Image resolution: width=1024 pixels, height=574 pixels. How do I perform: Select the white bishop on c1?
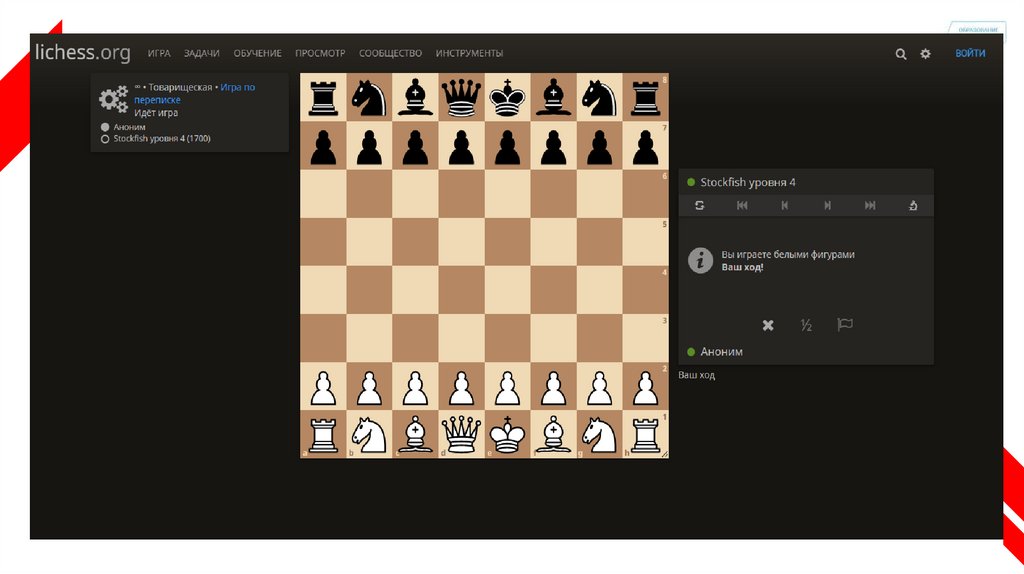pyautogui.click(x=415, y=434)
